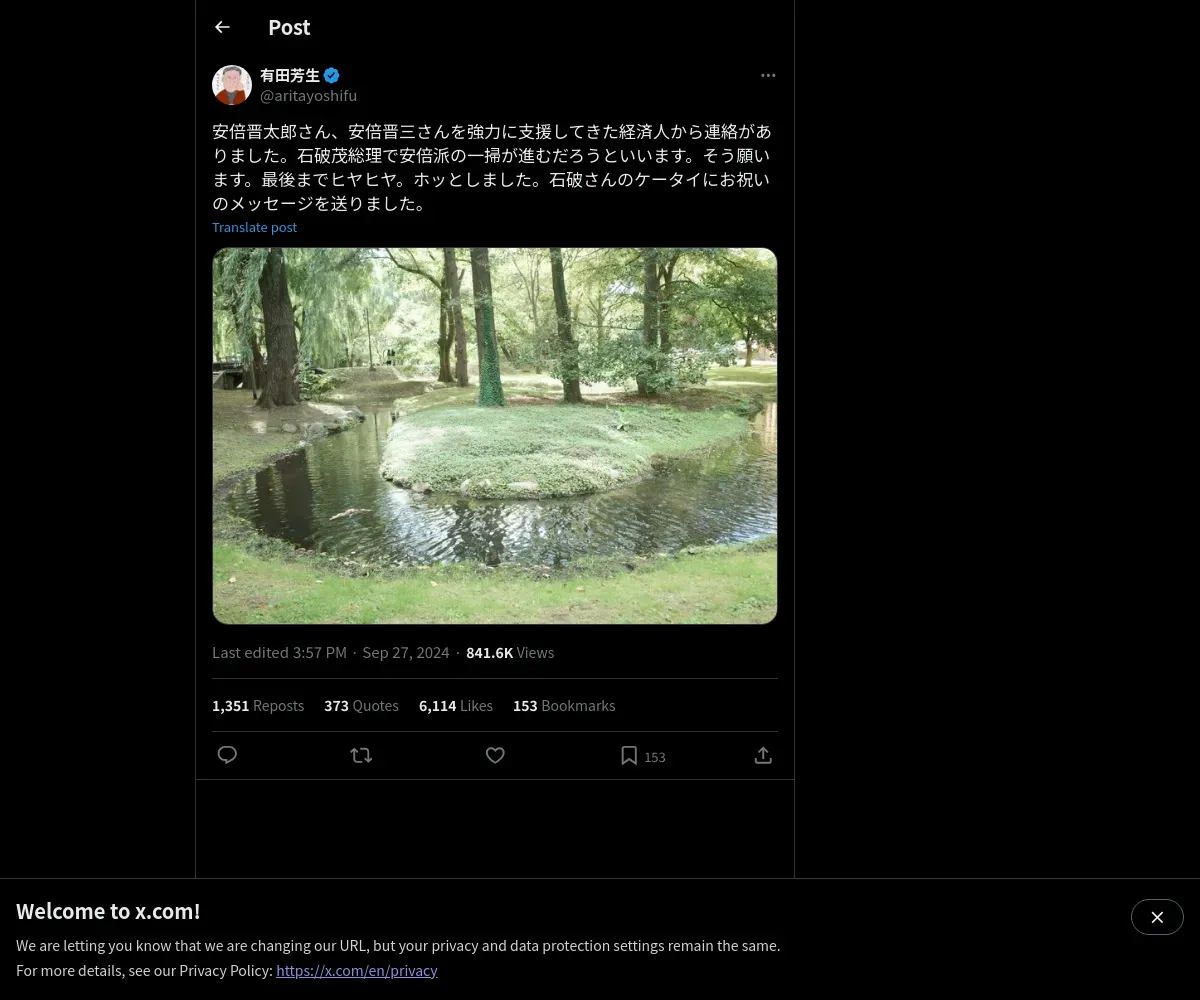1200x1000 pixels.
Task: Open the x.com privacy policy link
Action: pos(357,970)
